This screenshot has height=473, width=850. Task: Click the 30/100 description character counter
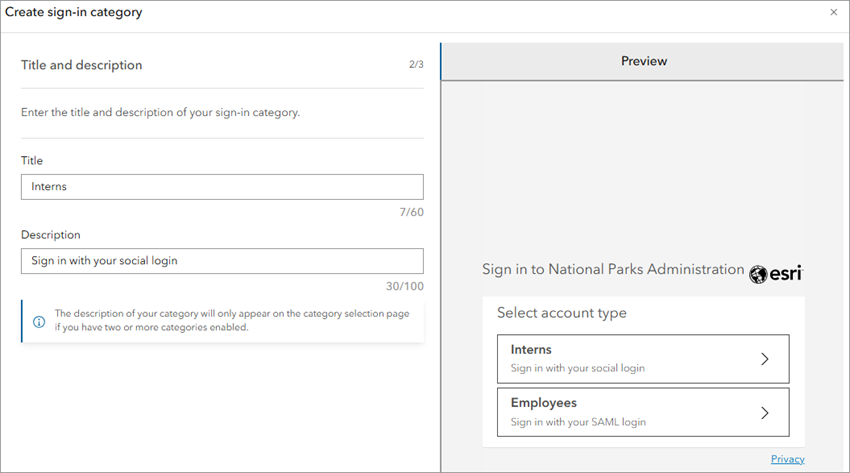tap(405, 287)
